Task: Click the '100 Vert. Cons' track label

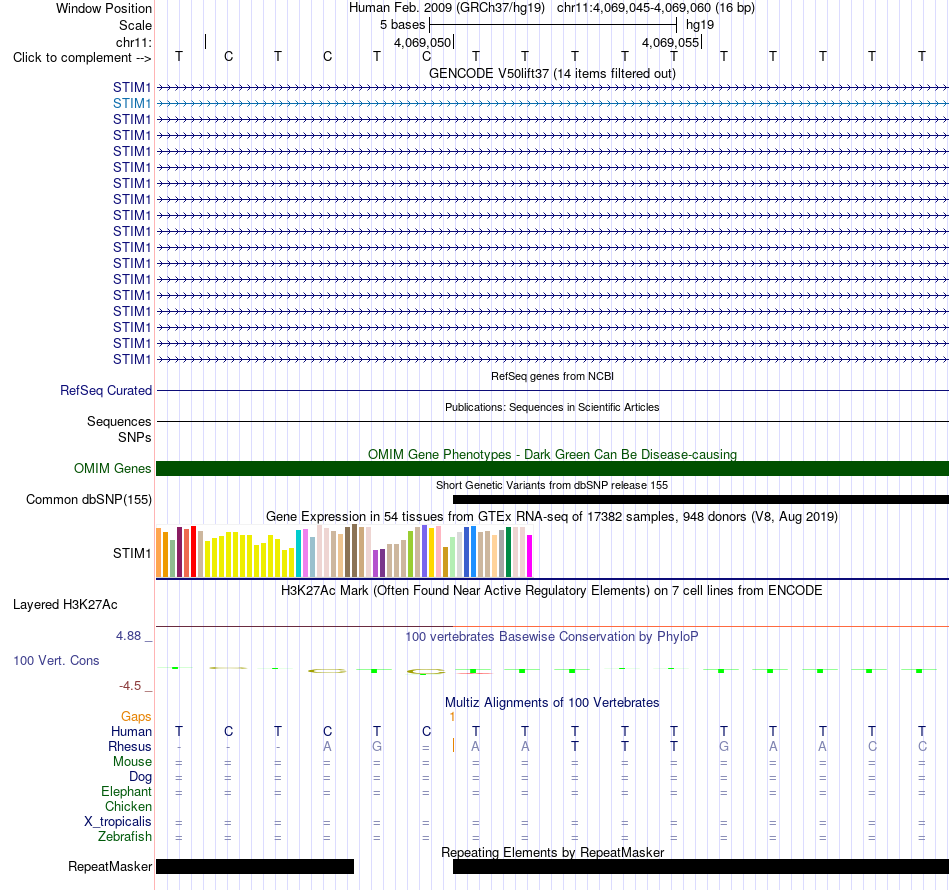Action: click(56, 661)
